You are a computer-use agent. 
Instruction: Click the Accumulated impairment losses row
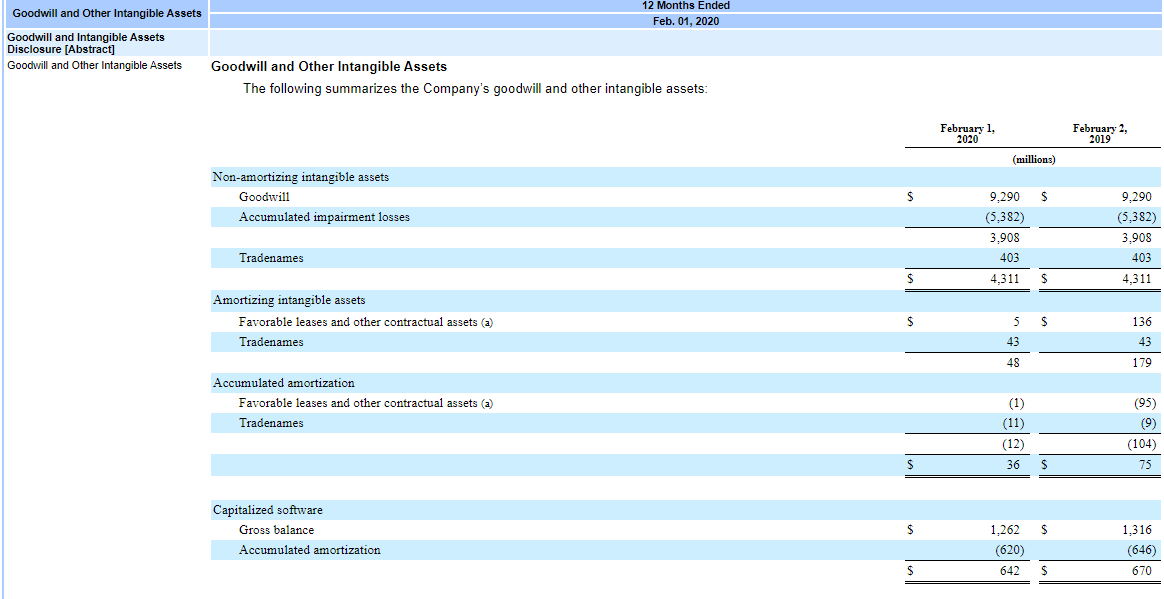(x=325, y=217)
